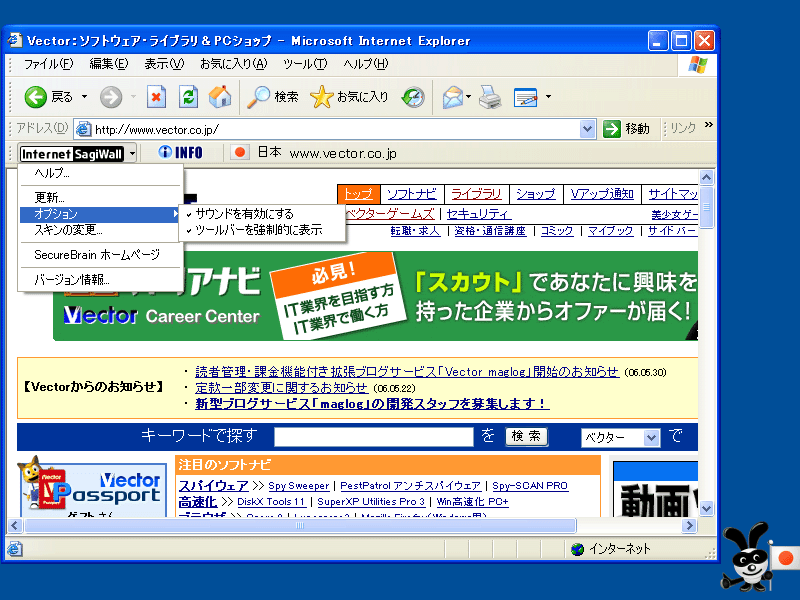Click the Internet SagiWall logo button
Image resolution: width=800 pixels, height=600 pixels.
pos(71,154)
